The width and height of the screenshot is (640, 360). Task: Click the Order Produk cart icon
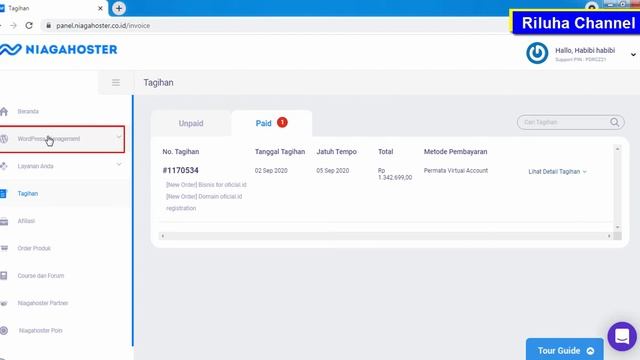coord(4,248)
